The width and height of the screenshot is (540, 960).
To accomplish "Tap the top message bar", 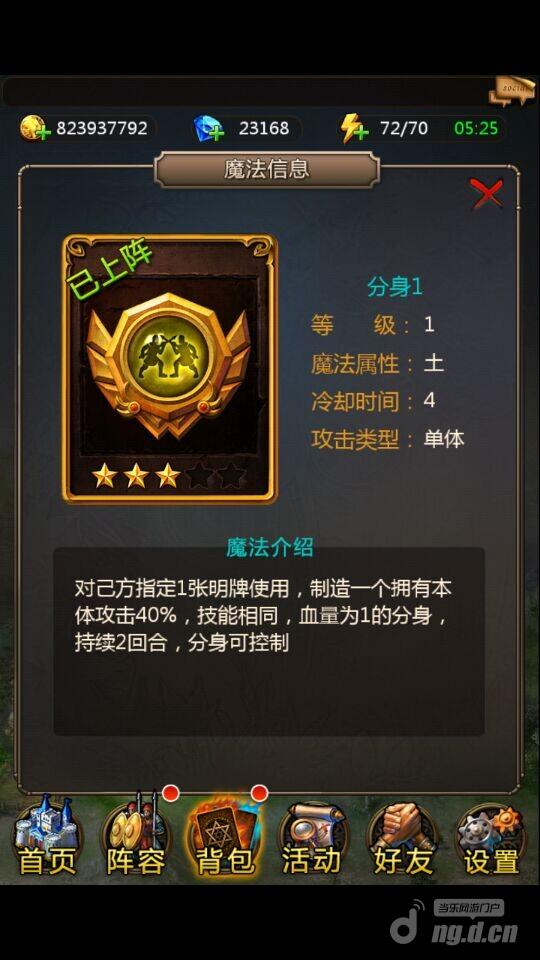I will tap(247, 92).
